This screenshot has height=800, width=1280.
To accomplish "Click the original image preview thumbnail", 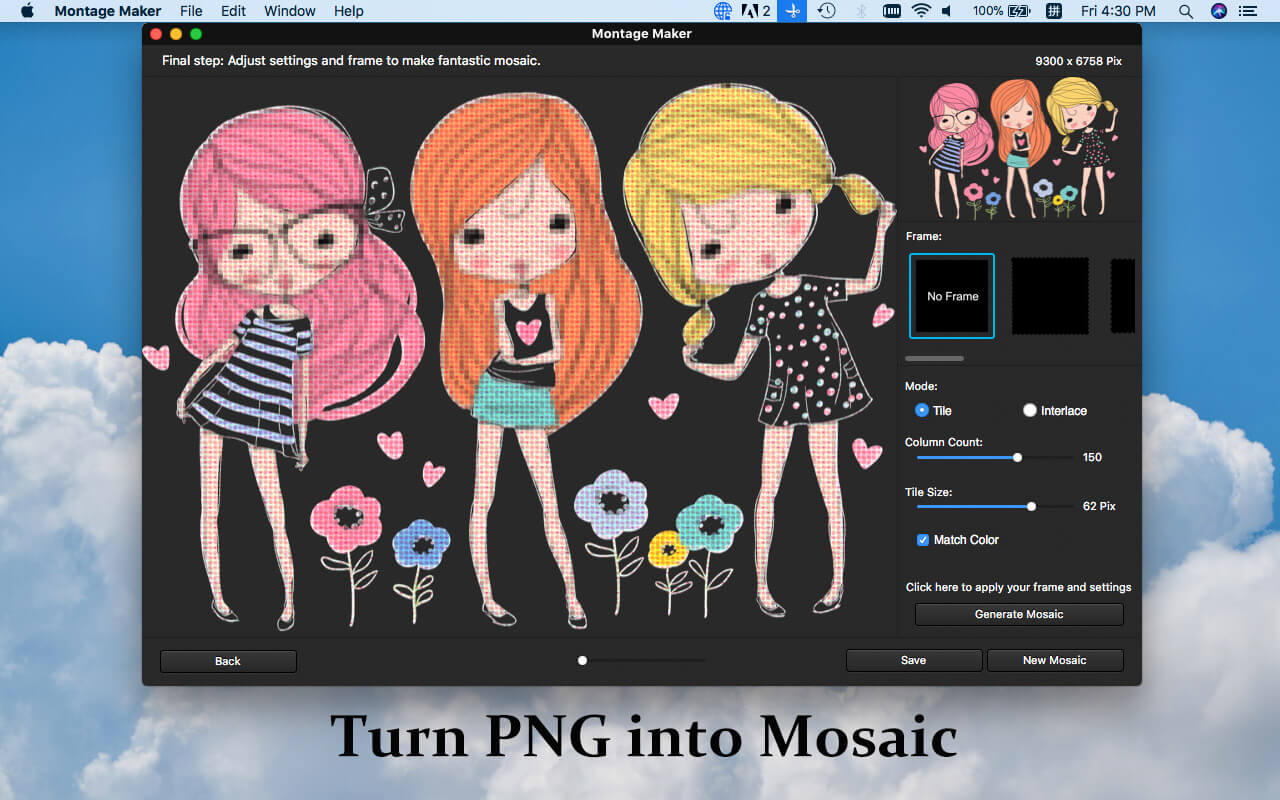I will (1019, 148).
